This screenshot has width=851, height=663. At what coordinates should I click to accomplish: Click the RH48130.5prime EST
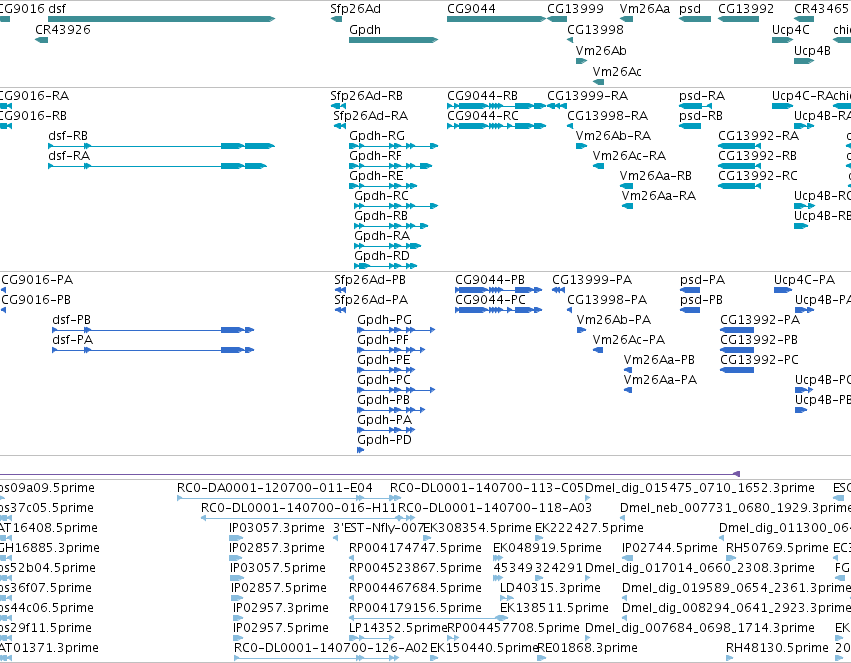coord(730,658)
